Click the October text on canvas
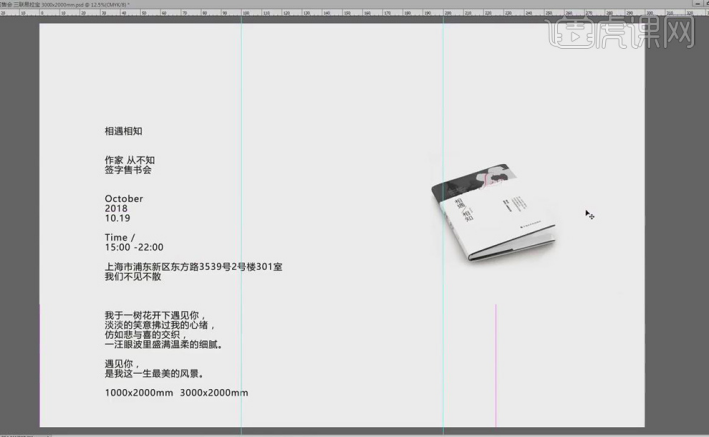This screenshot has height=437, width=709. [124, 199]
